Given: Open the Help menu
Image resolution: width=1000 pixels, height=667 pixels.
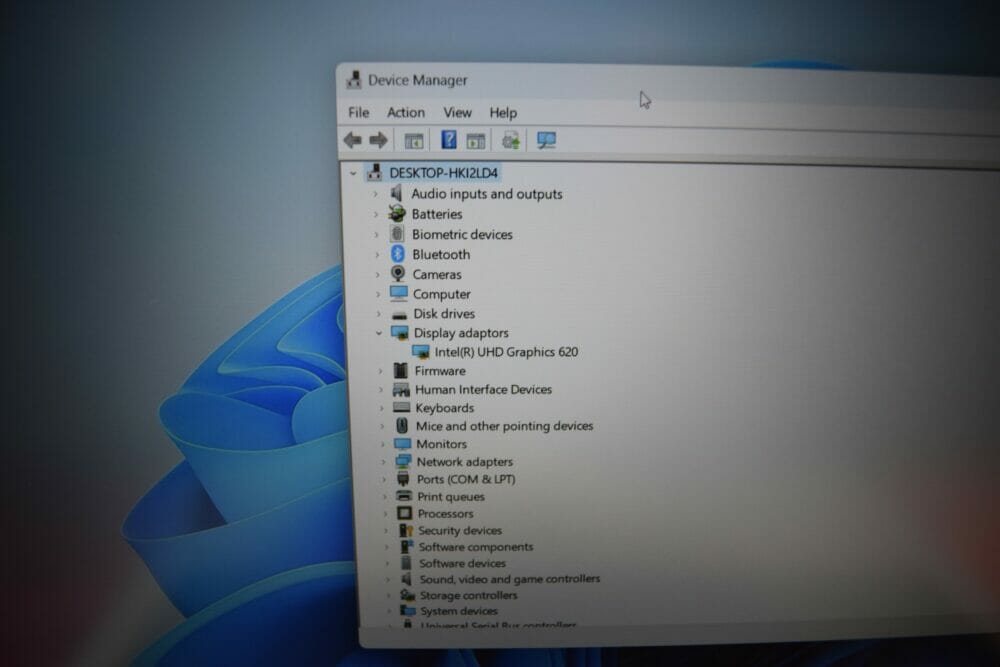Looking at the screenshot, I should coord(503,113).
